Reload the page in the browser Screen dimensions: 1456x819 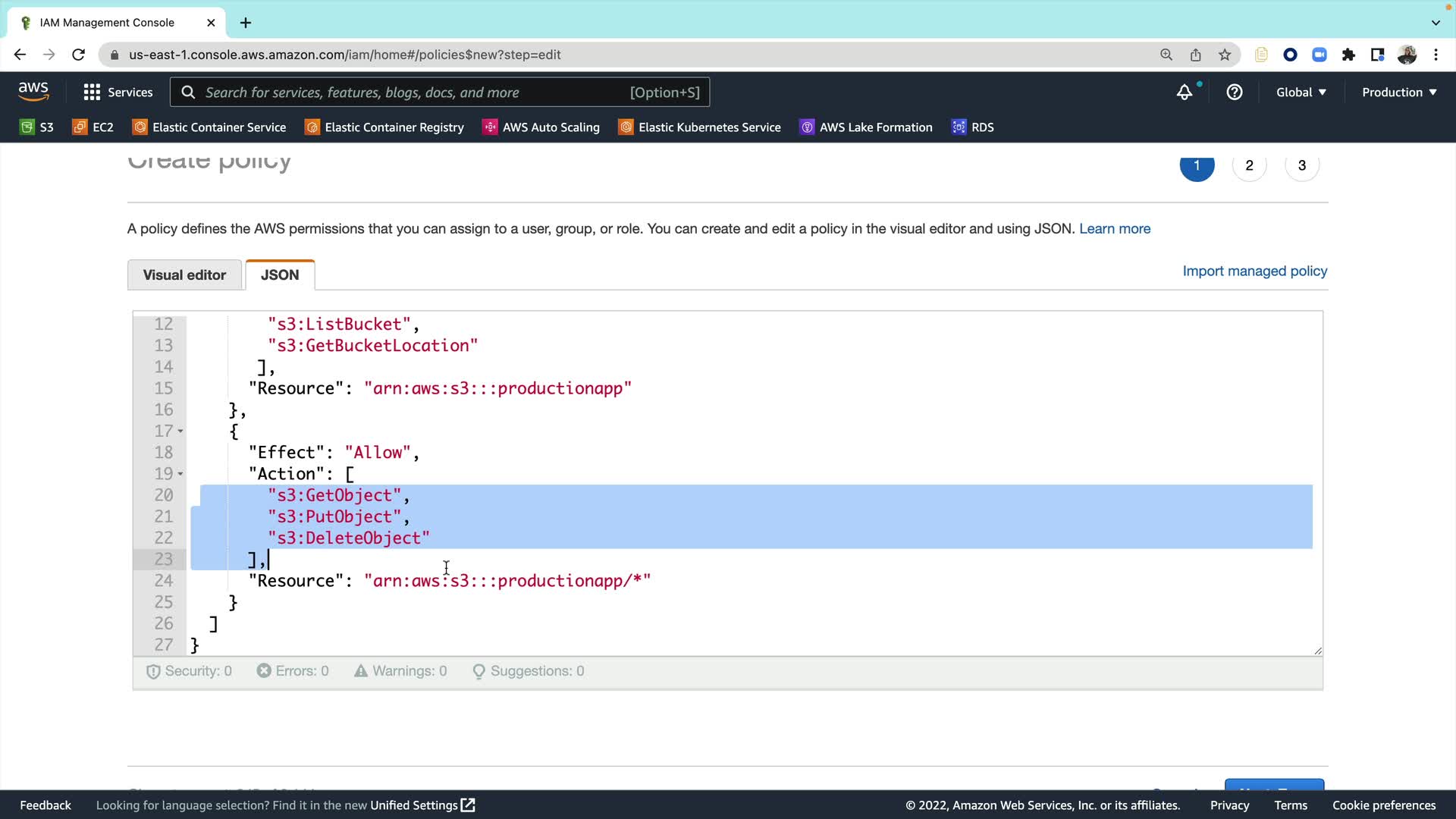tap(78, 55)
